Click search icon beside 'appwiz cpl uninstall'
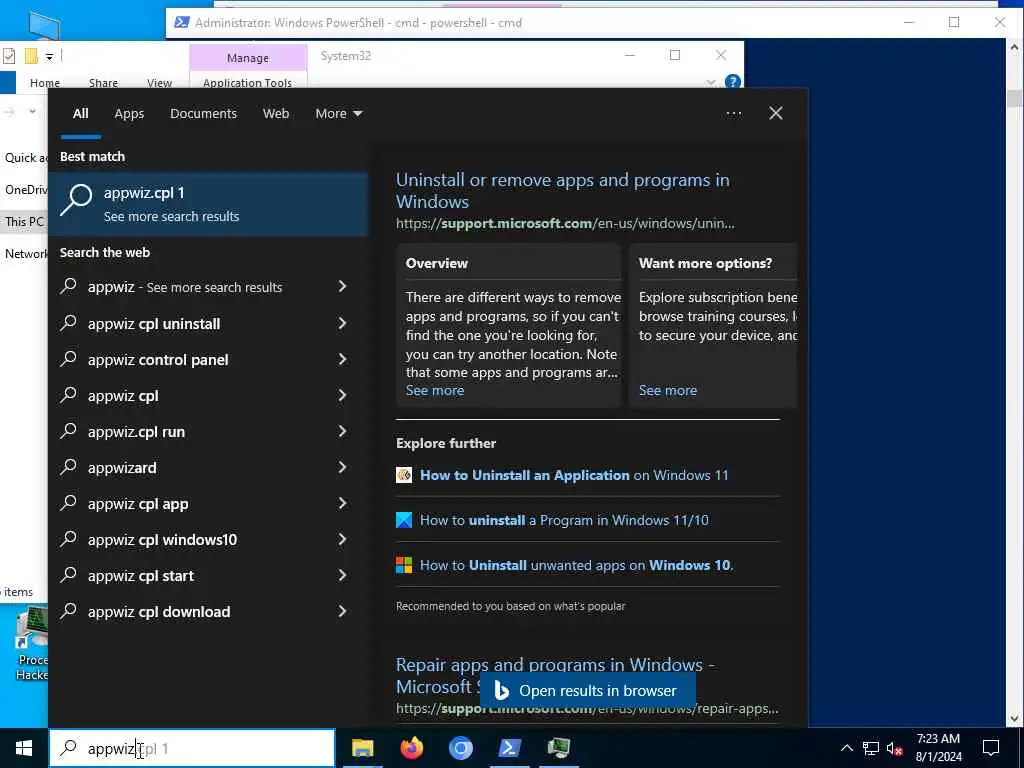Screen dimensions: 1024x768 [69, 323]
